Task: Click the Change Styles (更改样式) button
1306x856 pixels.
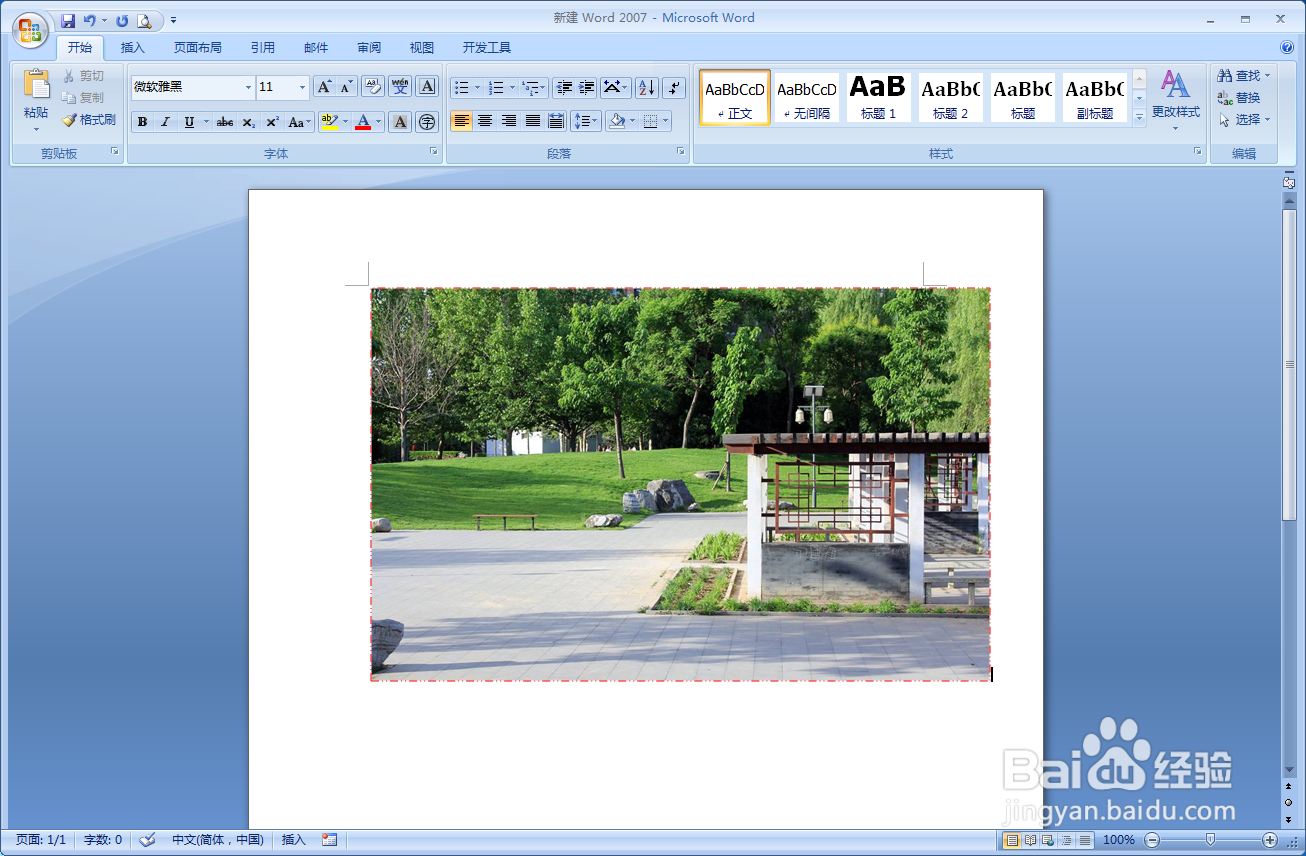Action: (1175, 100)
